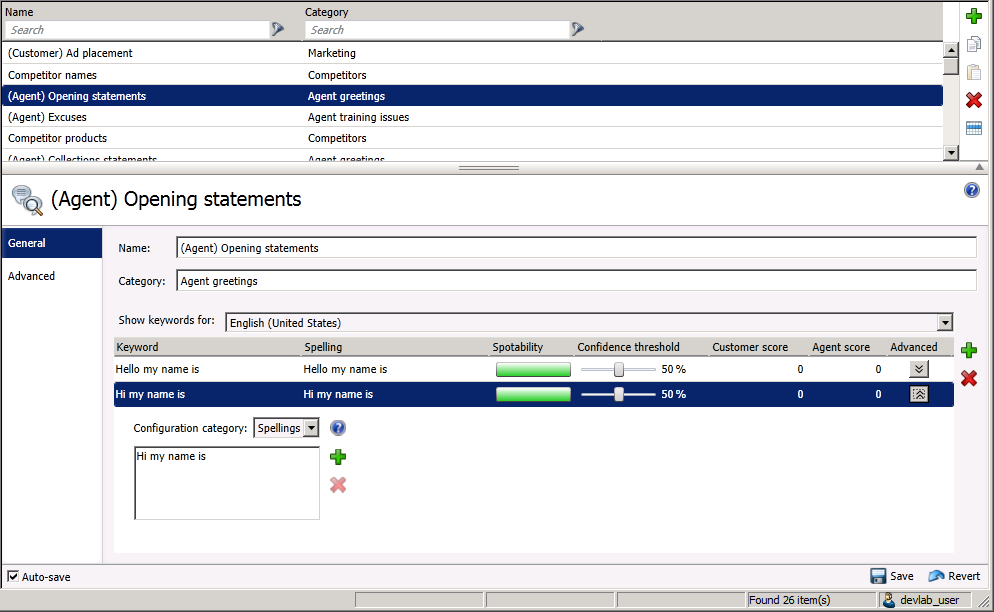Select the General tab

[x=27, y=243]
